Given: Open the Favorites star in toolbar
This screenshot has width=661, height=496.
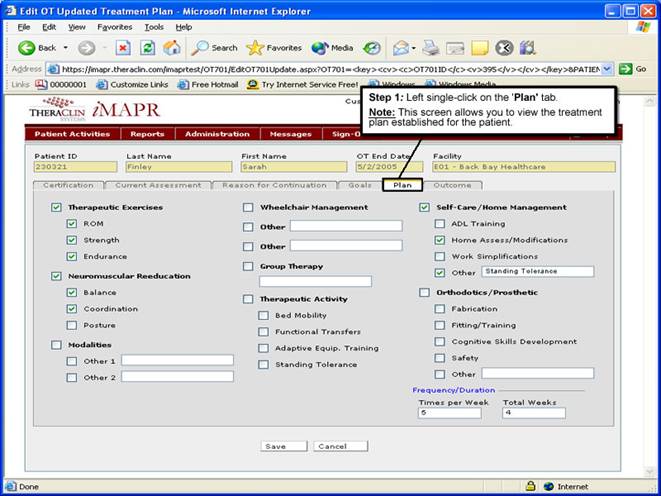Looking at the screenshot, I should tap(273, 47).
